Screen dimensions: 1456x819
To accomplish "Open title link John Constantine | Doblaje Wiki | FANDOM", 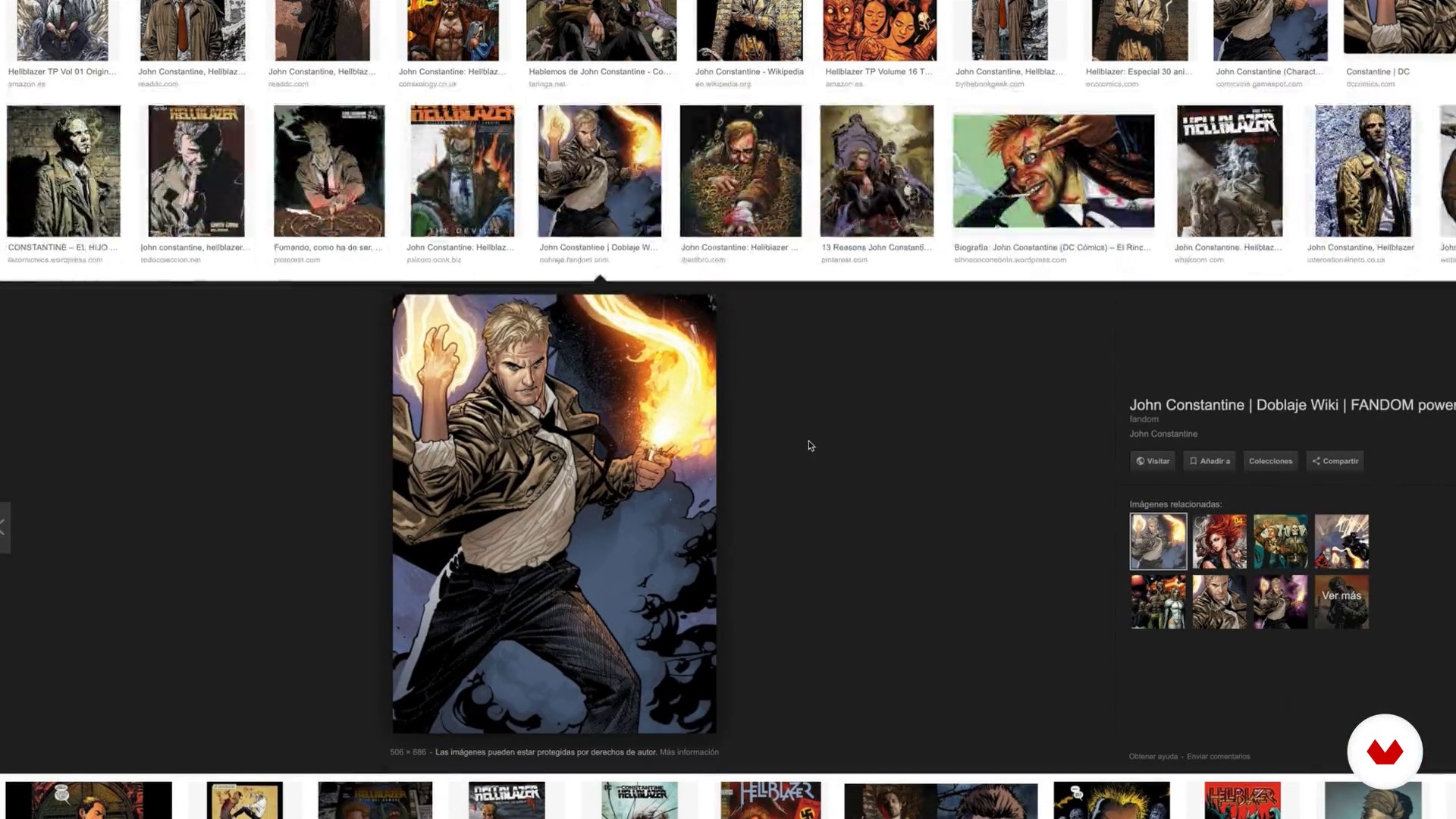I will coord(1292,405).
